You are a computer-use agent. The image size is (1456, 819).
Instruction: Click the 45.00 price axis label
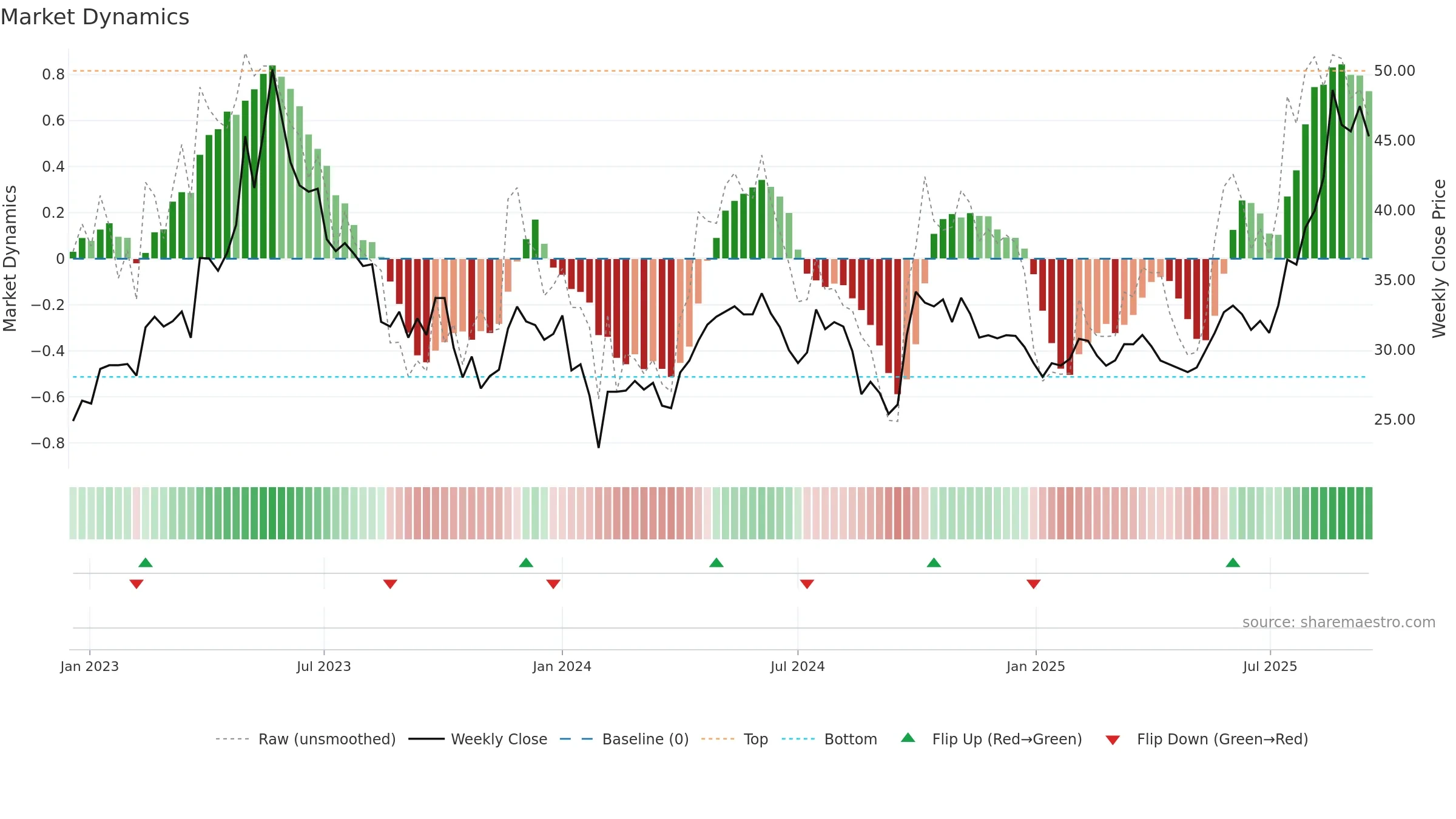(x=1395, y=141)
